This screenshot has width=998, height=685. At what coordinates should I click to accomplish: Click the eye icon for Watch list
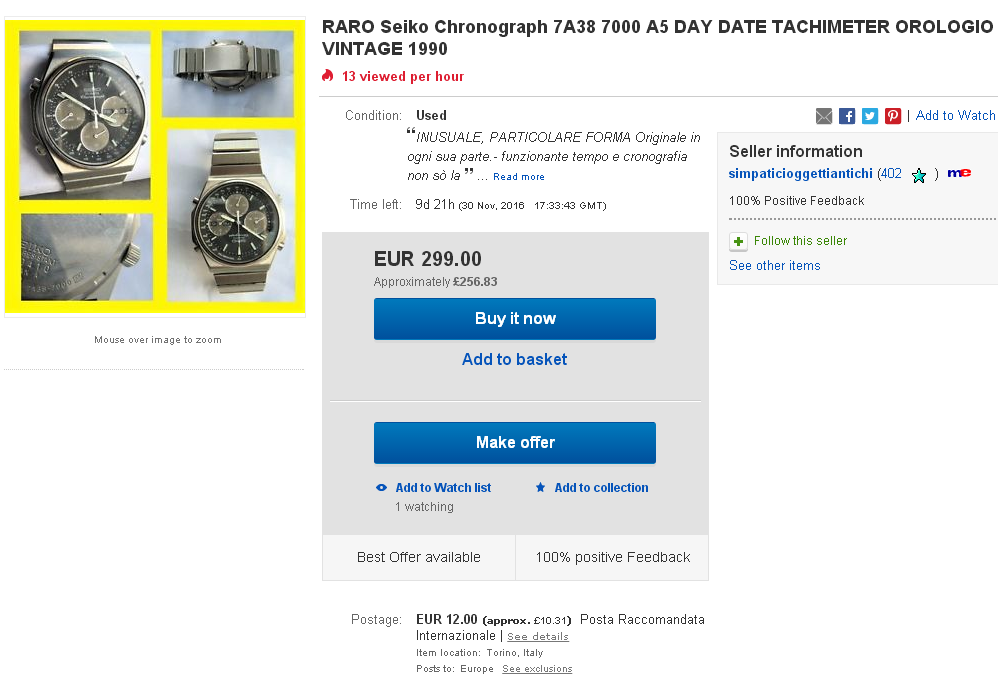tap(381, 488)
